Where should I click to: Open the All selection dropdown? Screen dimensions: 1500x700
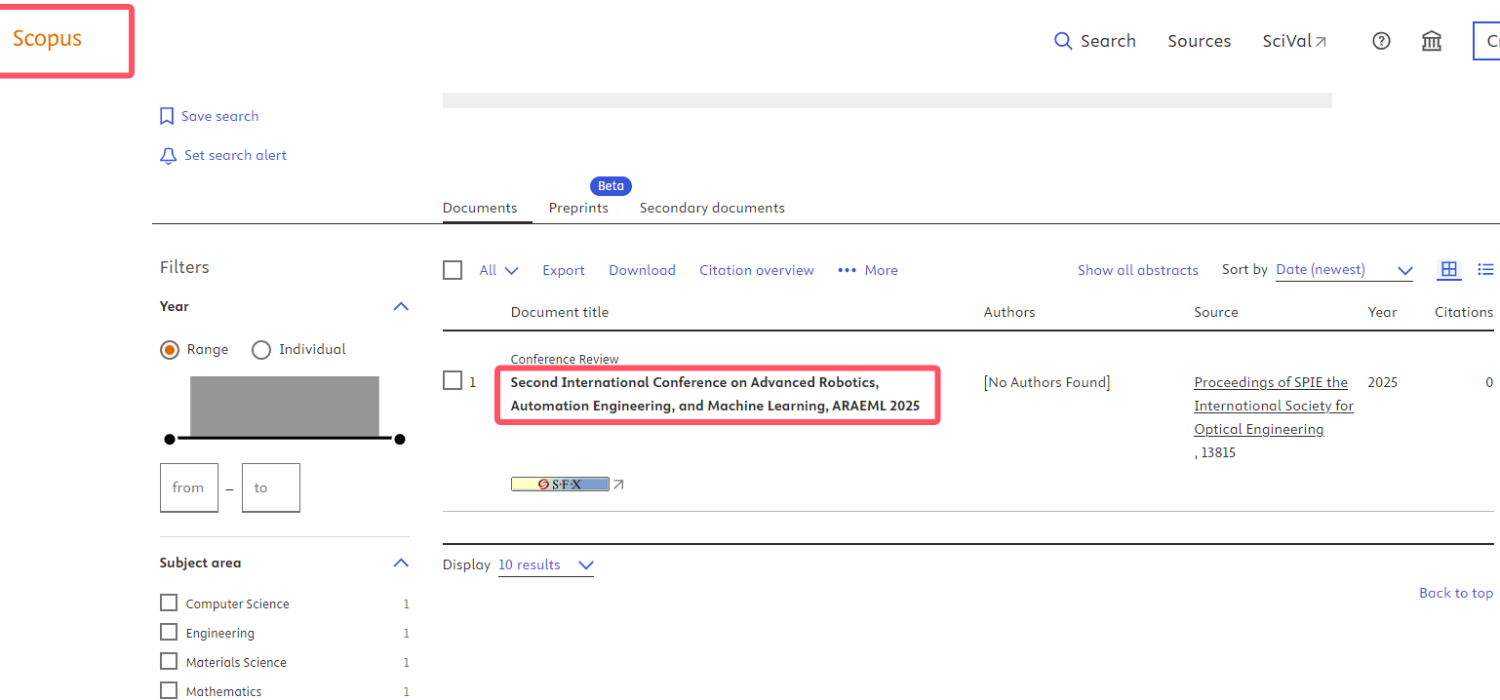coord(499,270)
